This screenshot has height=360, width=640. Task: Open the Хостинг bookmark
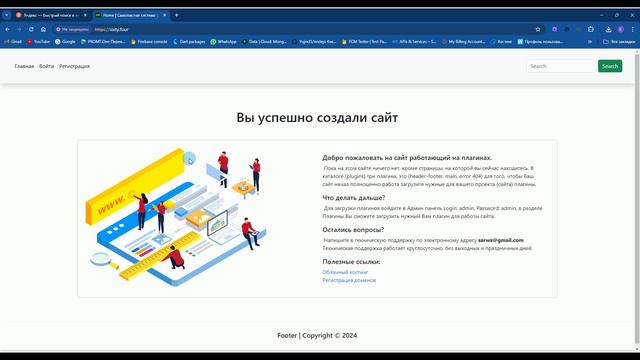coord(501,42)
